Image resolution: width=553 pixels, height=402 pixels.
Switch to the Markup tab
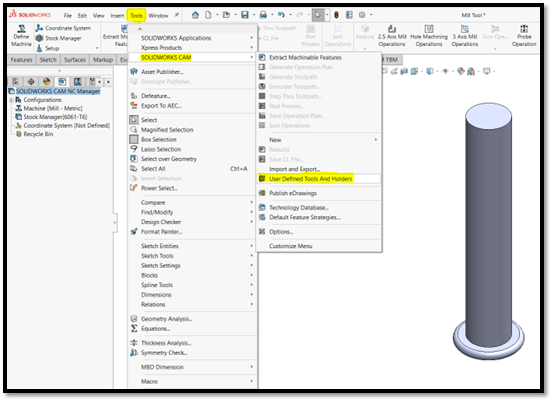pos(103,60)
